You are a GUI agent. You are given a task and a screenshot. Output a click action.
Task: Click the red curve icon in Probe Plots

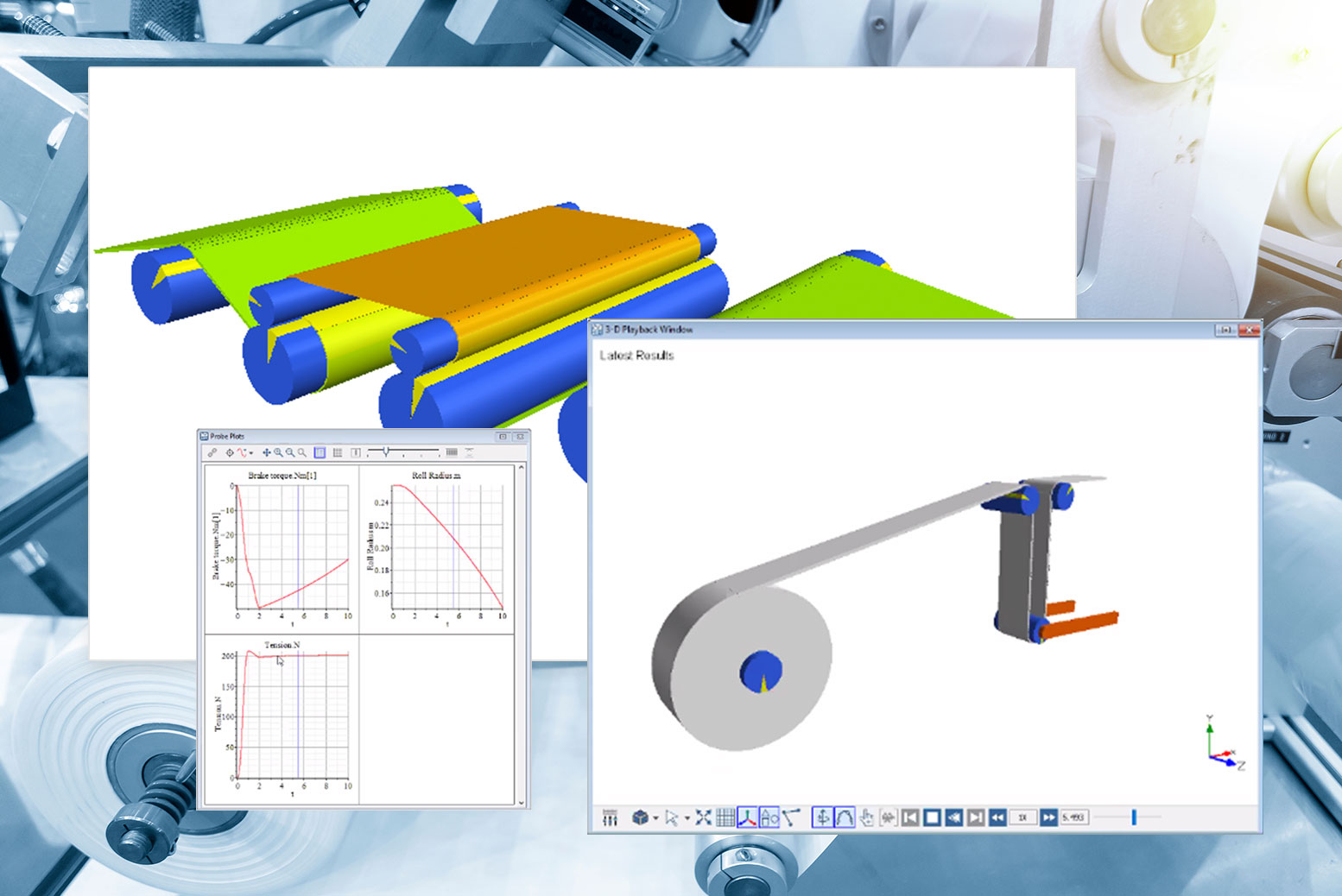tap(242, 452)
